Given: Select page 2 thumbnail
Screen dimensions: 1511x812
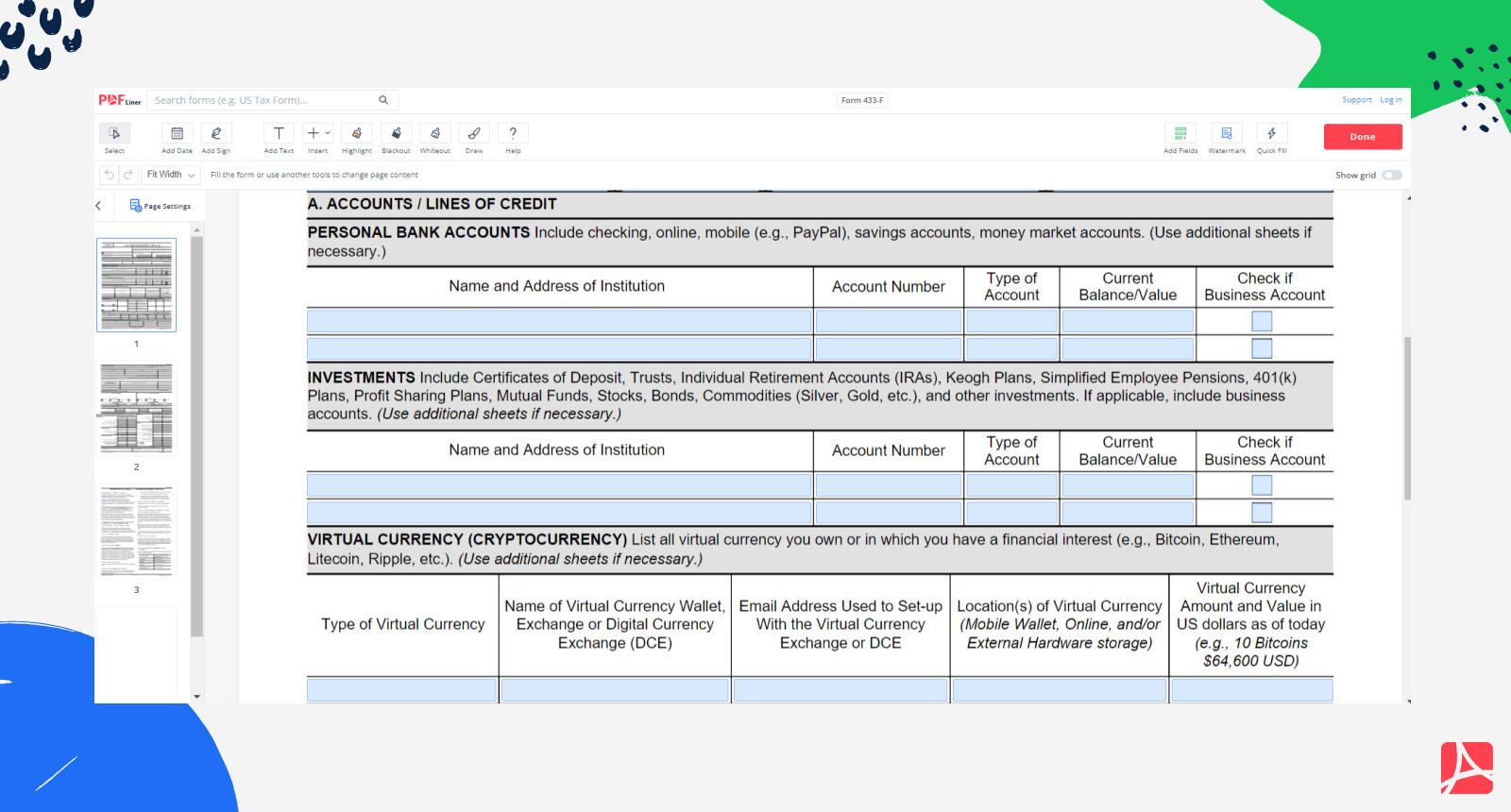Looking at the screenshot, I should (x=136, y=408).
